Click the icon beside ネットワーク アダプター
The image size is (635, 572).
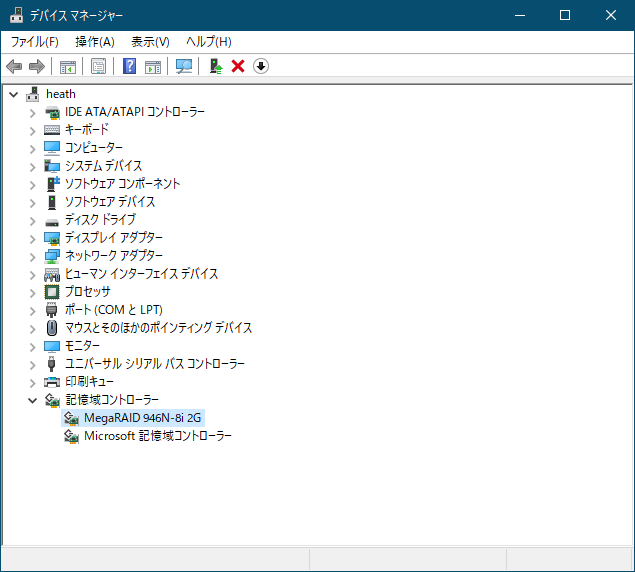(x=52, y=256)
